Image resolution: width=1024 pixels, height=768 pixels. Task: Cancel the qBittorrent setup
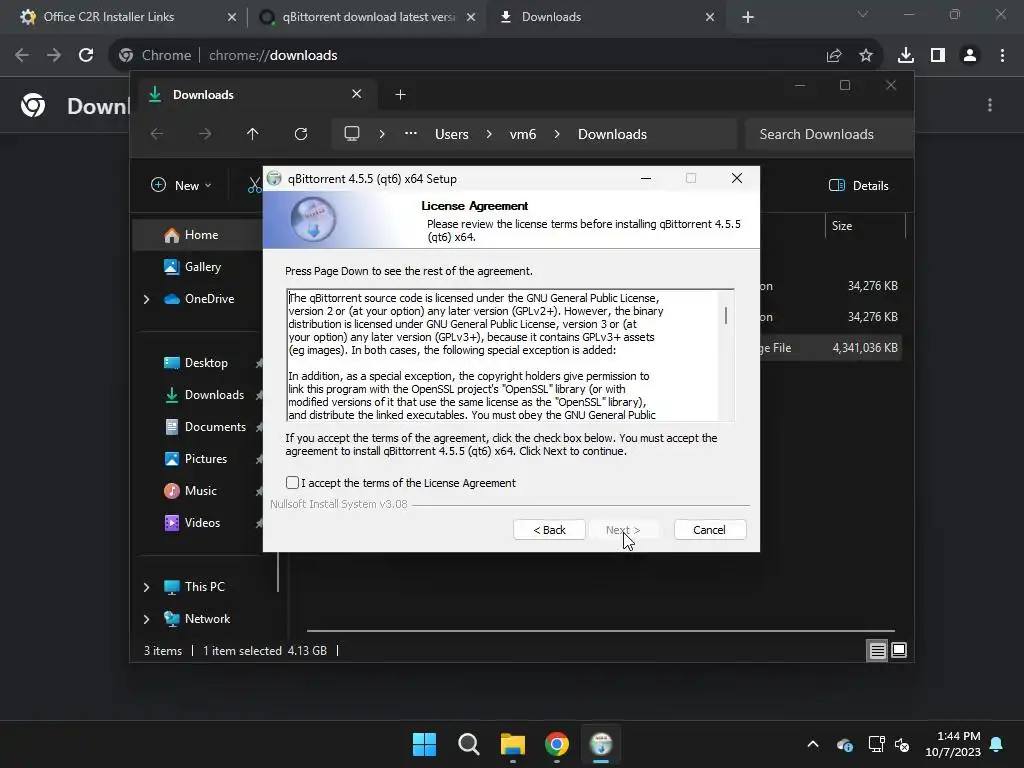click(709, 530)
